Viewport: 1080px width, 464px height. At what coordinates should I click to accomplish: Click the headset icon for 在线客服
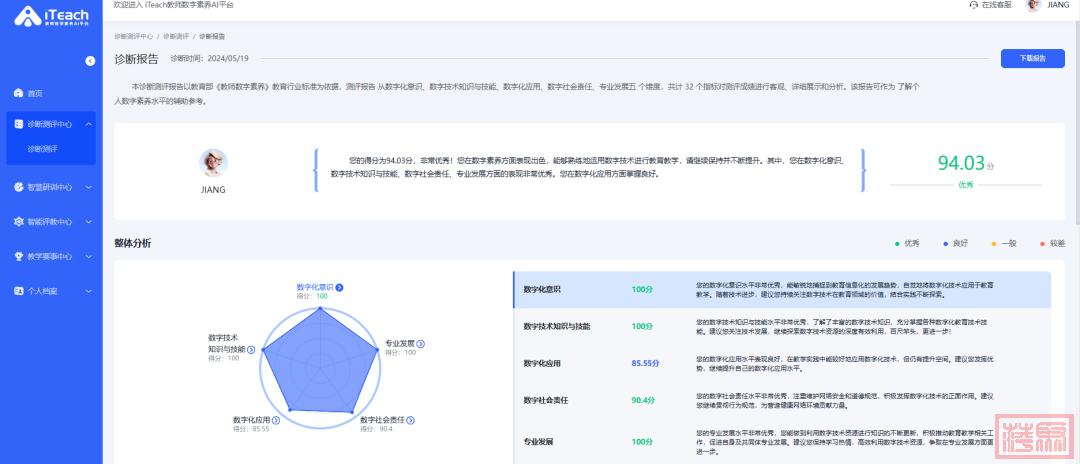(x=973, y=5)
